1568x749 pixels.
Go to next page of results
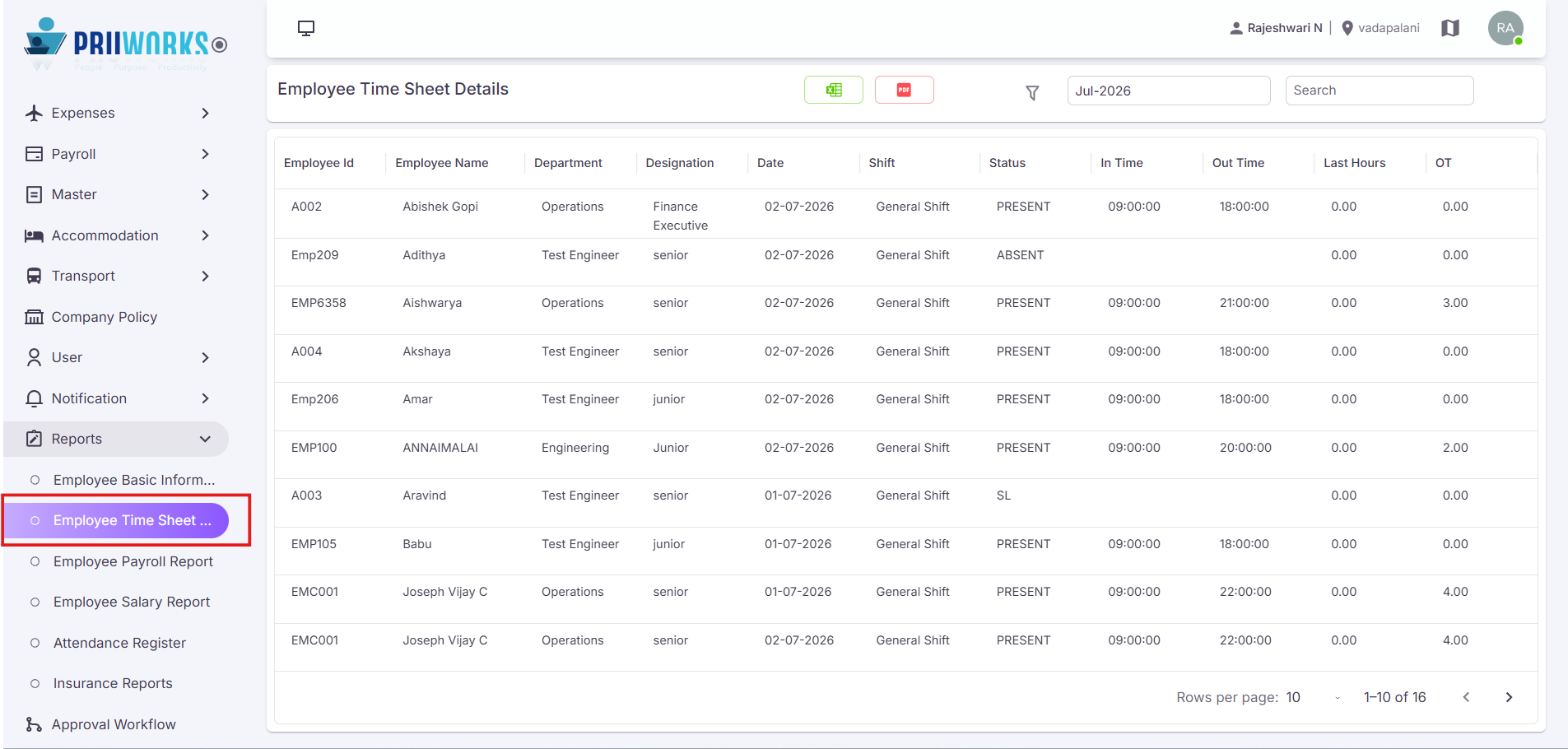(1509, 697)
